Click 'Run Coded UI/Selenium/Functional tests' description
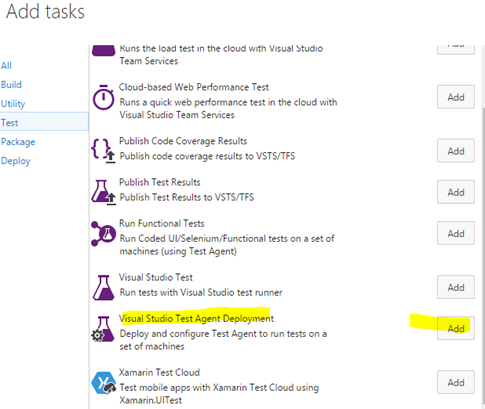The height and width of the screenshot is (409, 485). [x=227, y=245]
